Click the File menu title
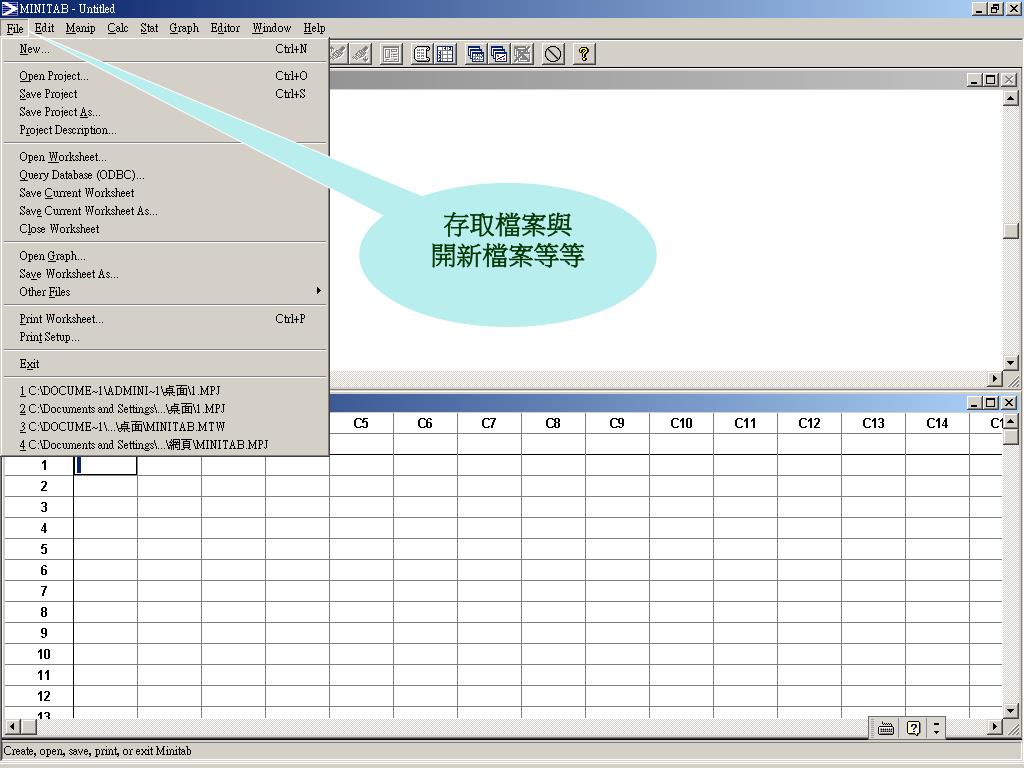This screenshot has height=768, width=1024. click(15, 28)
